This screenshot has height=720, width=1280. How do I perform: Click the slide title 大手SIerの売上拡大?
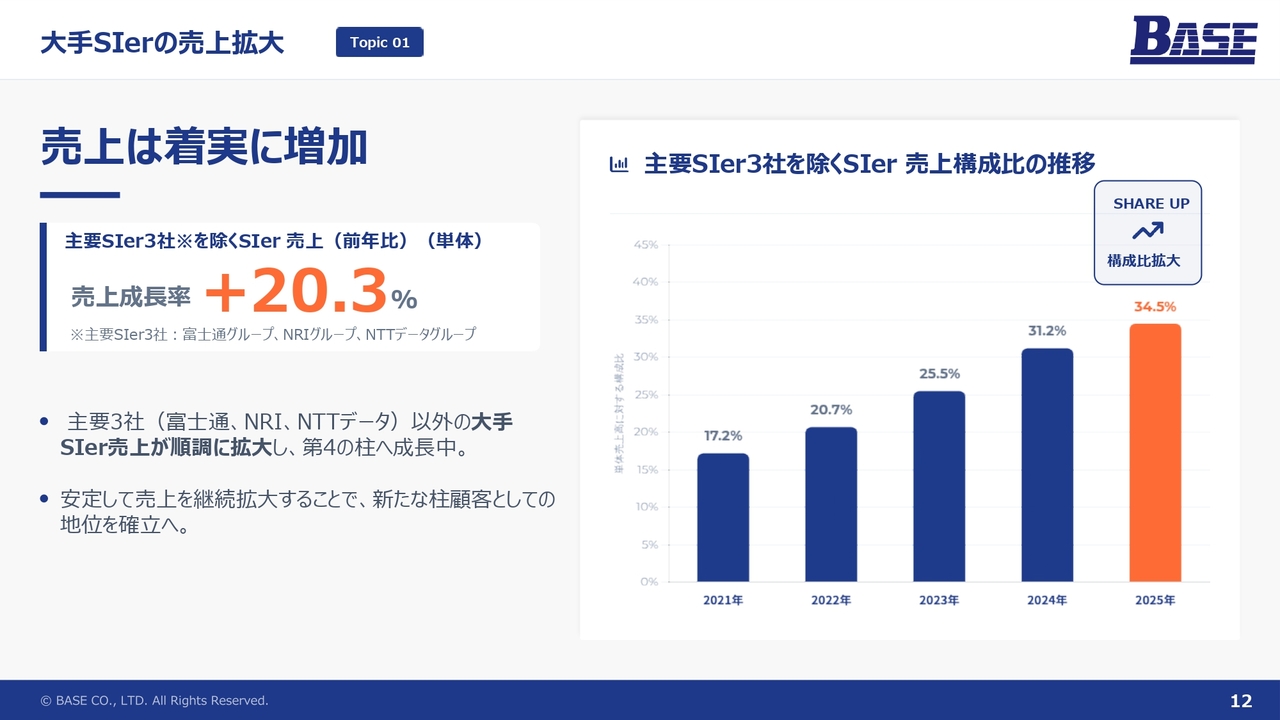pyautogui.click(x=162, y=43)
